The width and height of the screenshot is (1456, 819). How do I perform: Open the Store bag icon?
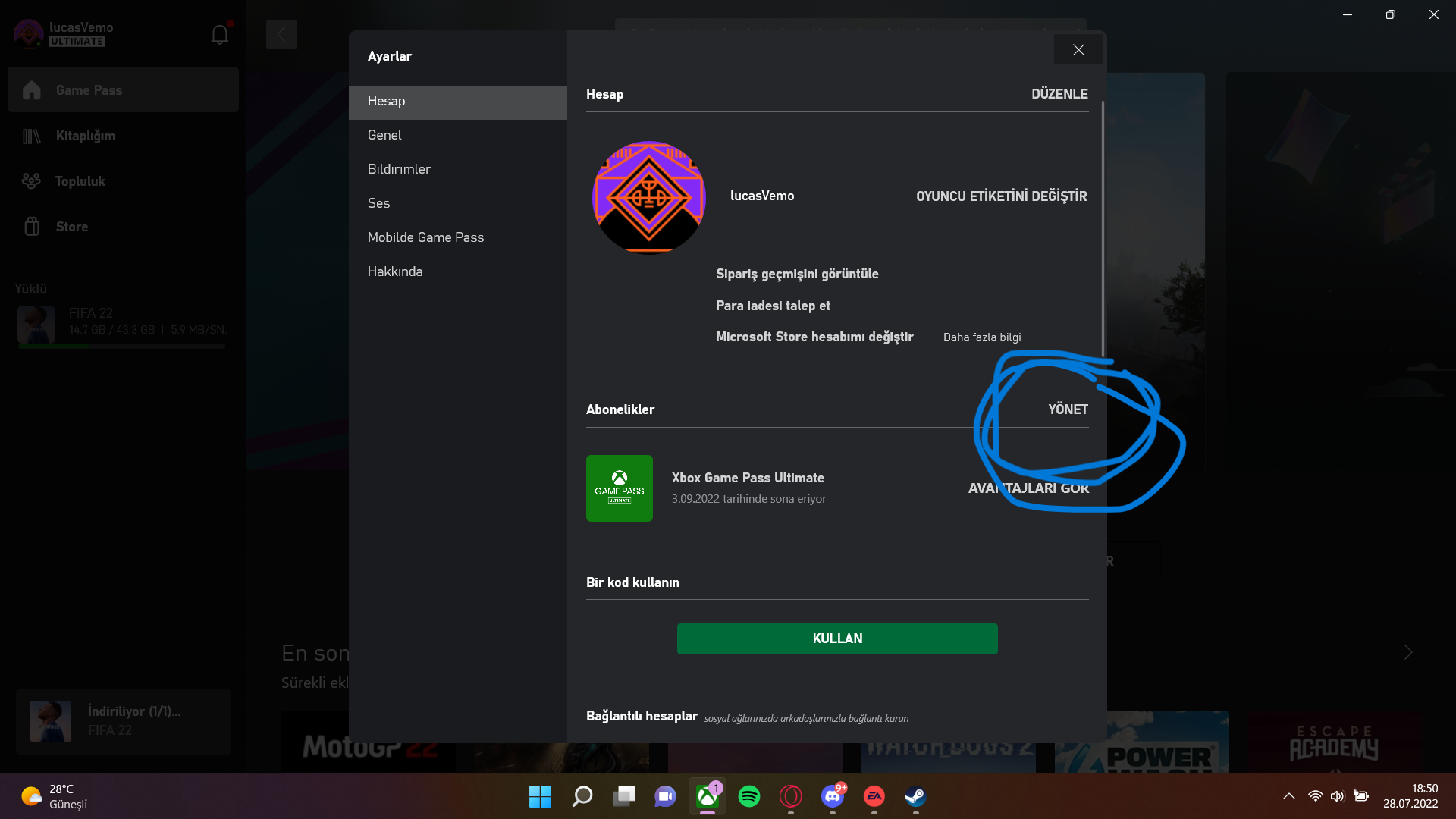click(x=32, y=227)
